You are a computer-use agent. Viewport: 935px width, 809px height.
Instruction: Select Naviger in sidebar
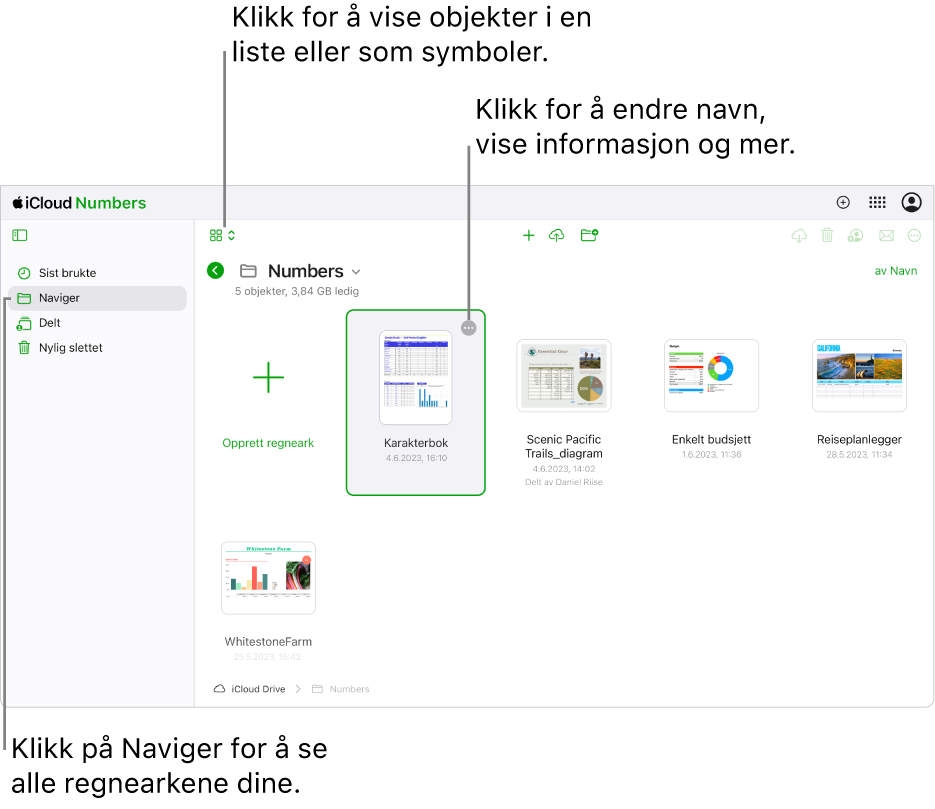click(x=97, y=298)
